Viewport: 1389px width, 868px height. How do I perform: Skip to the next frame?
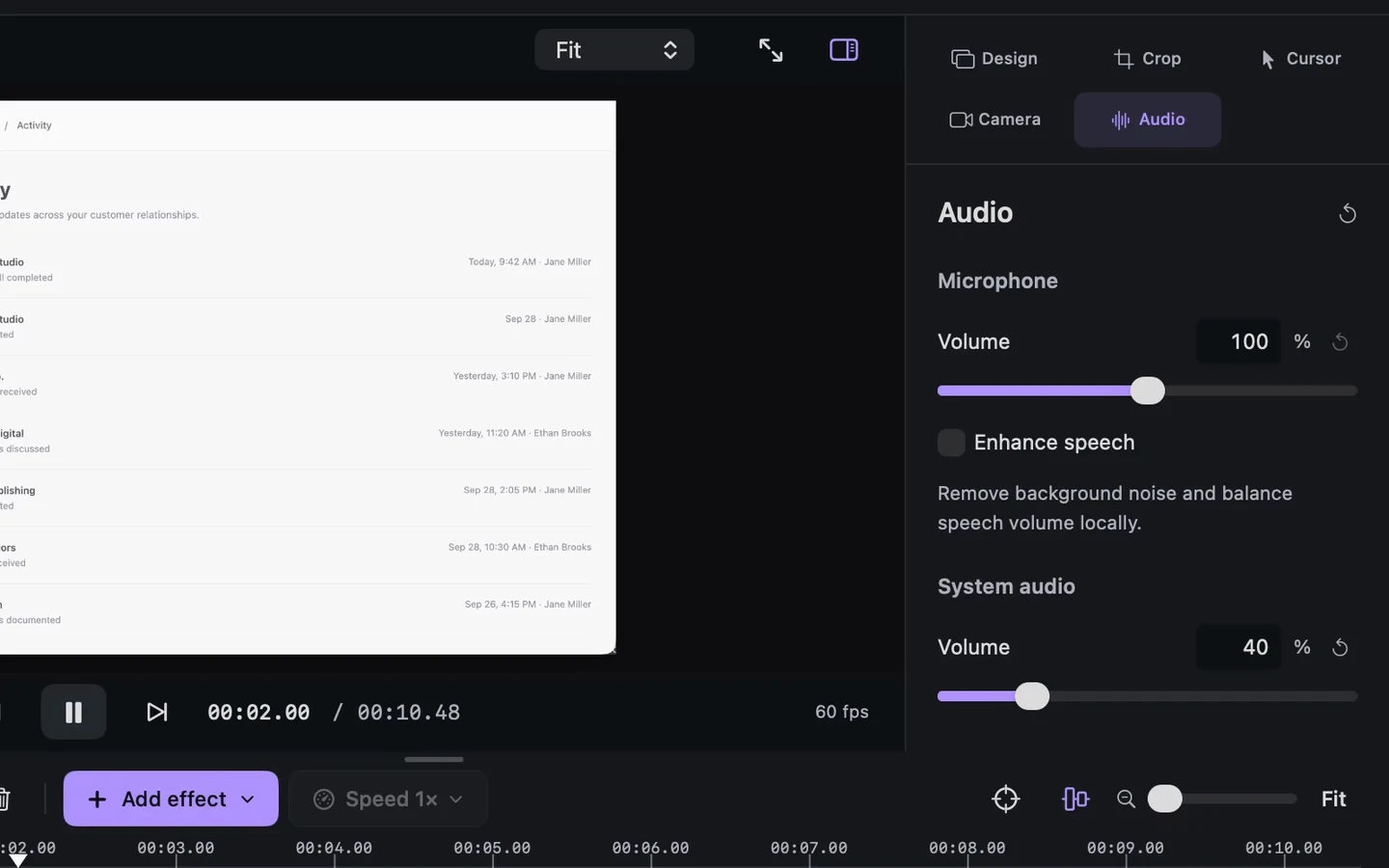pyautogui.click(x=157, y=712)
